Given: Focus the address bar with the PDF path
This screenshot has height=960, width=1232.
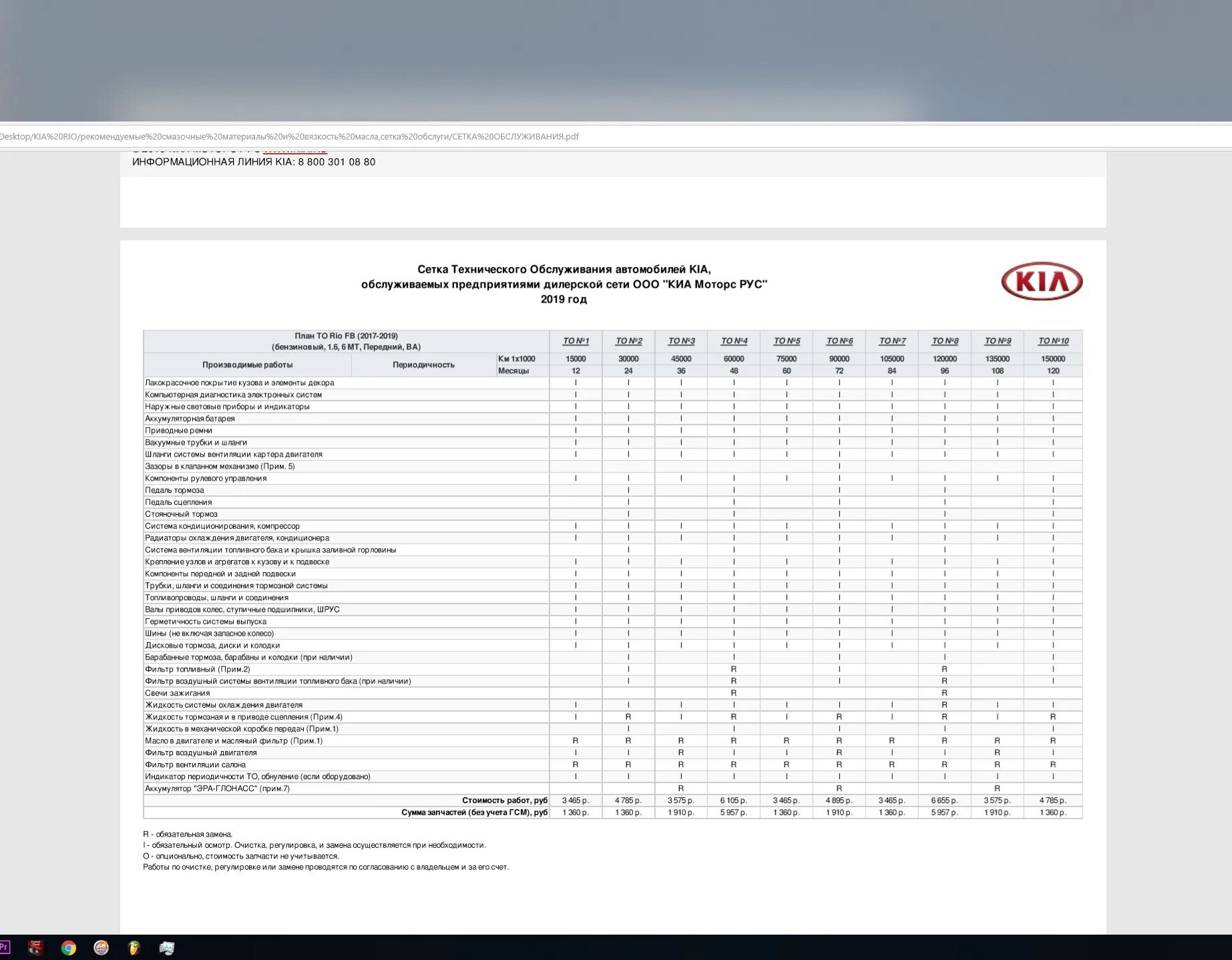Looking at the screenshot, I should [x=616, y=136].
